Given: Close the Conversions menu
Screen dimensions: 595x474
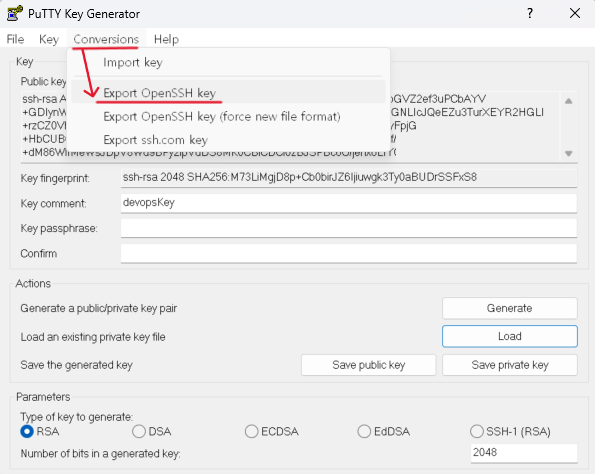Looking at the screenshot, I should tap(106, 39).
